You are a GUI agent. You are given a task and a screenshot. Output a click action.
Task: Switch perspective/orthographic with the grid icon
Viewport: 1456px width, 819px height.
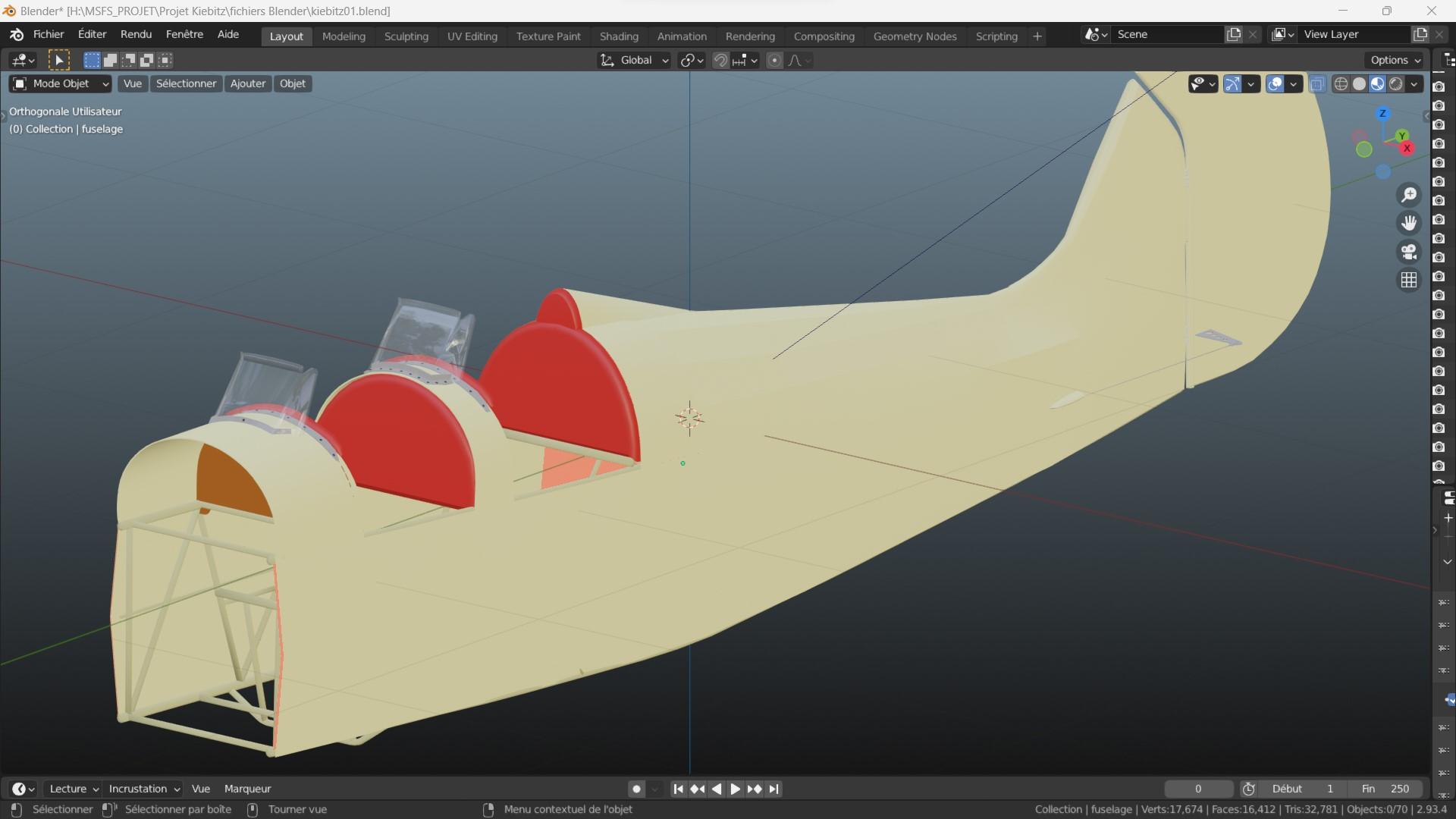1409,280
